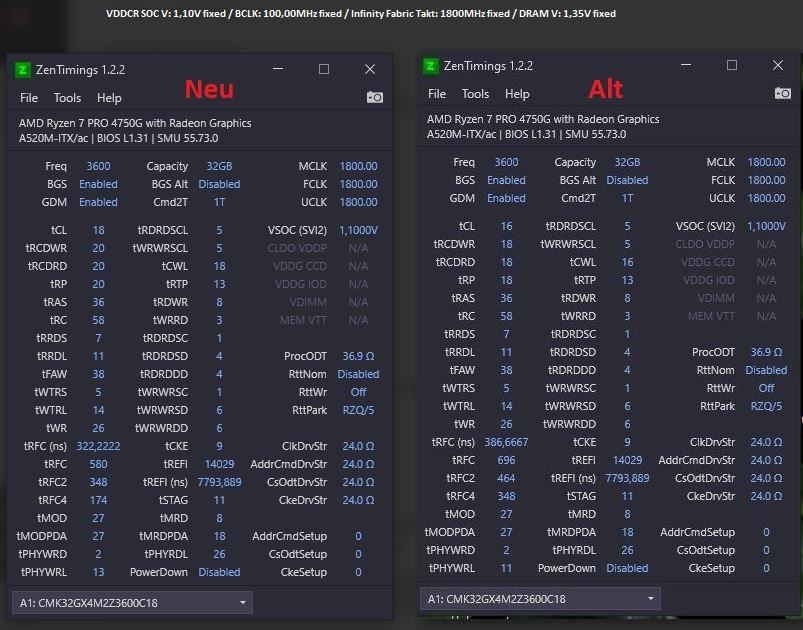Click the VSOC (SVI2) value in the Alt window
The width and height of the screenshot is (803, 630).
pyautogui.click(x=766, y=226)
